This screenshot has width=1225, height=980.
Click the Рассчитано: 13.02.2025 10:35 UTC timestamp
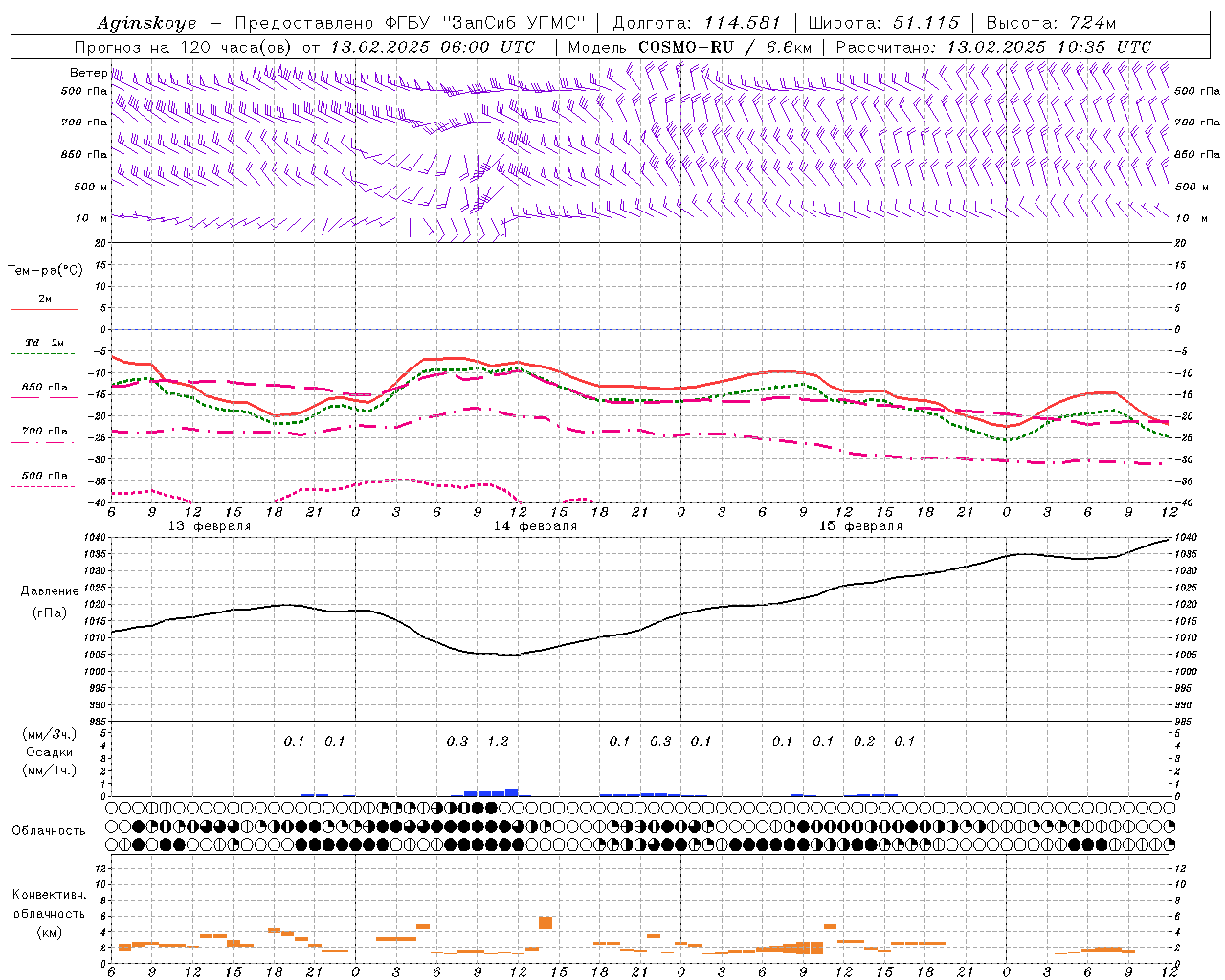pyautogui.click(x=993, y=47)
